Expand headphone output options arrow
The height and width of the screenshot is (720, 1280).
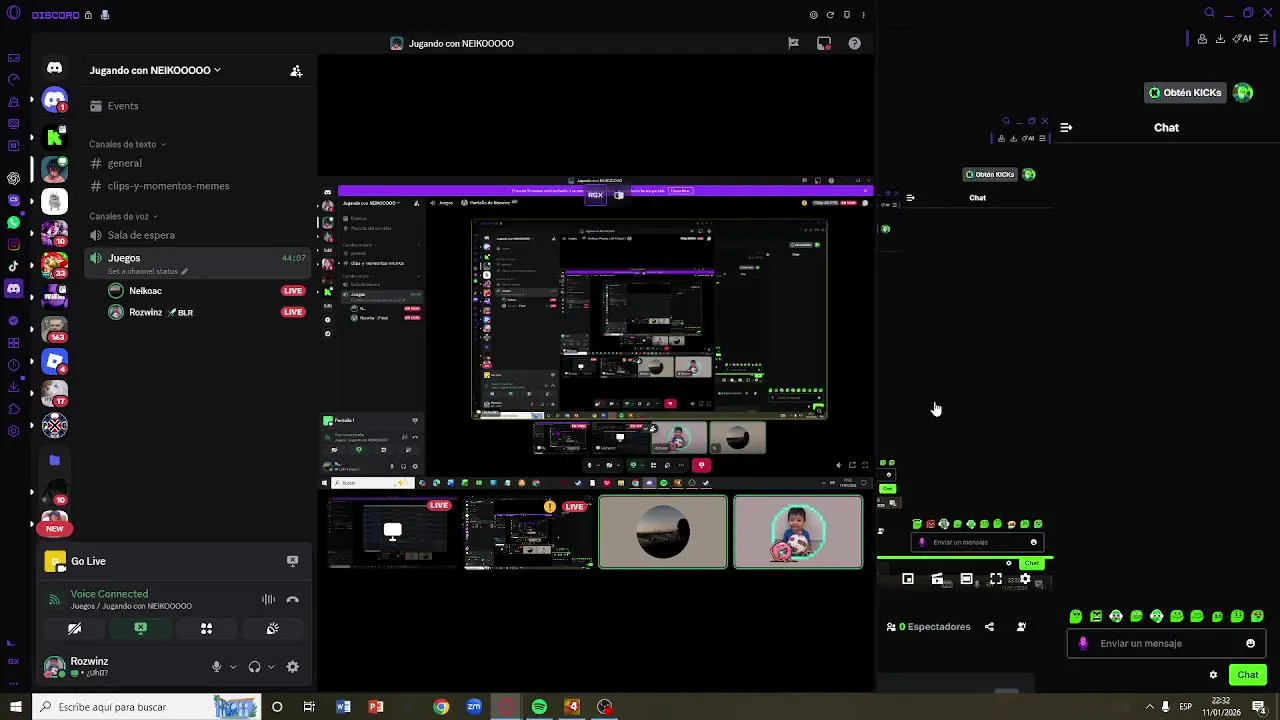tap(271, 667)
